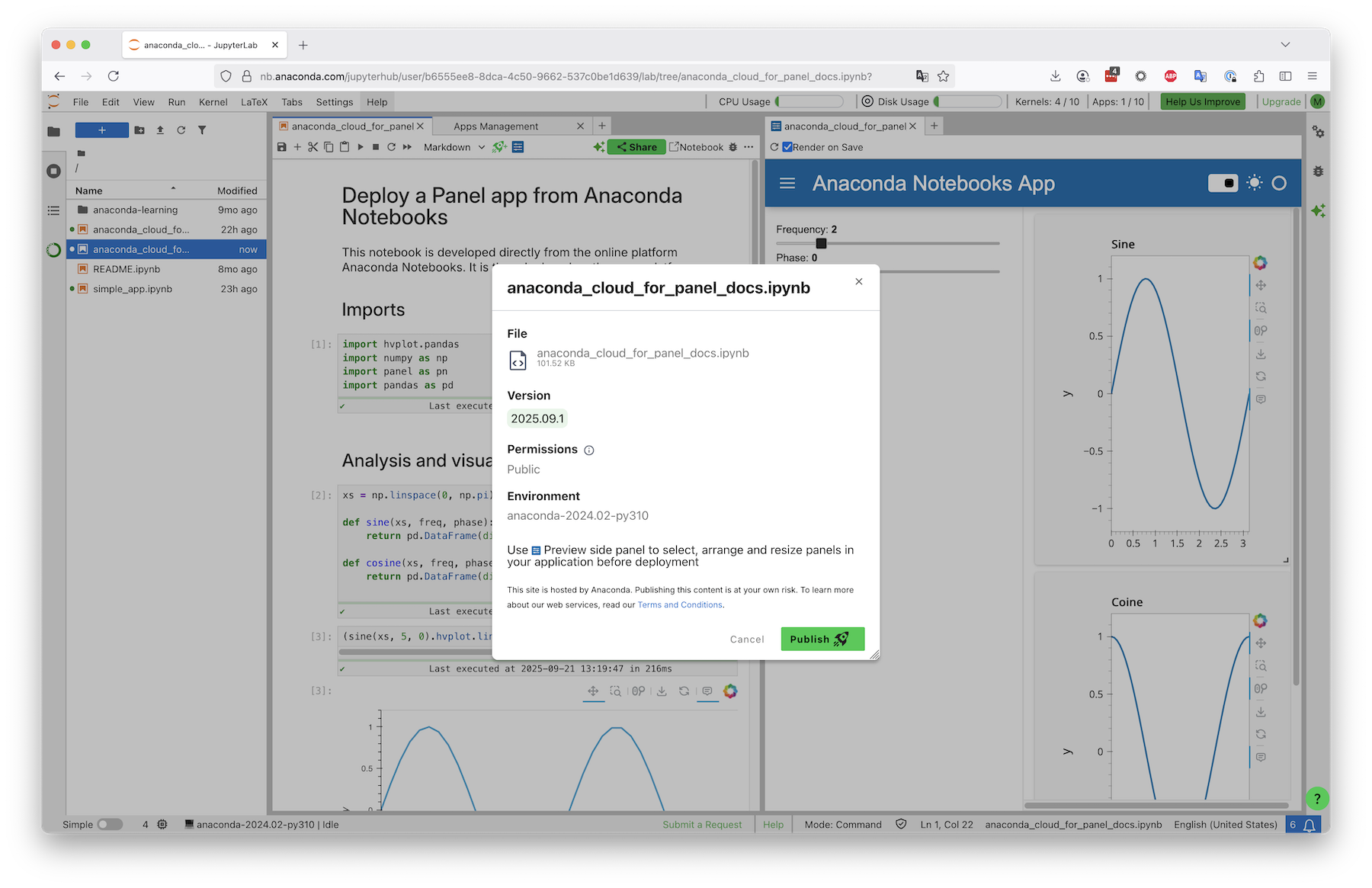Open the Markdown cell type dropdown

(454, 147)
